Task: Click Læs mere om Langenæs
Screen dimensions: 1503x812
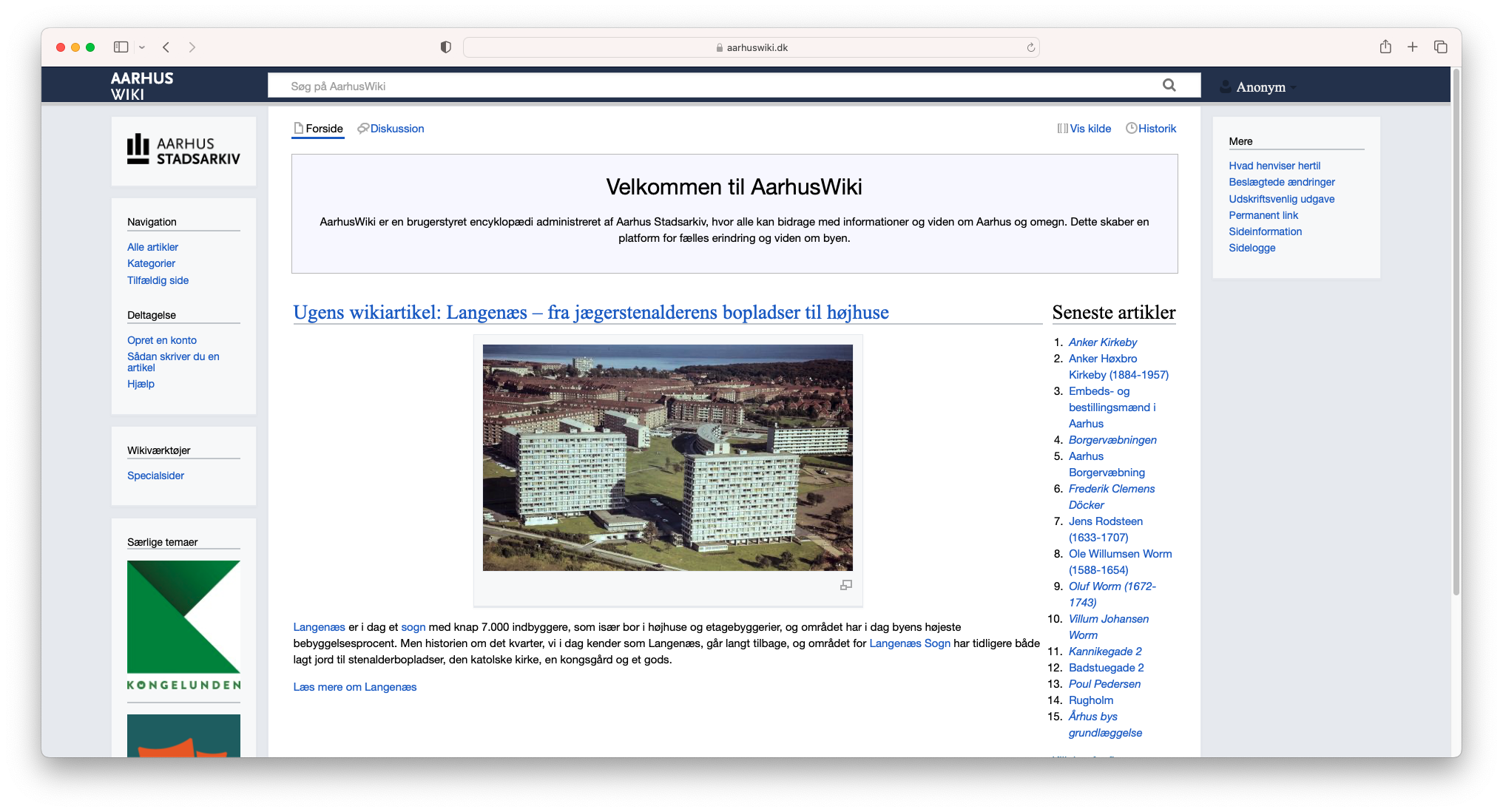Action: click(x=355, y=687)
